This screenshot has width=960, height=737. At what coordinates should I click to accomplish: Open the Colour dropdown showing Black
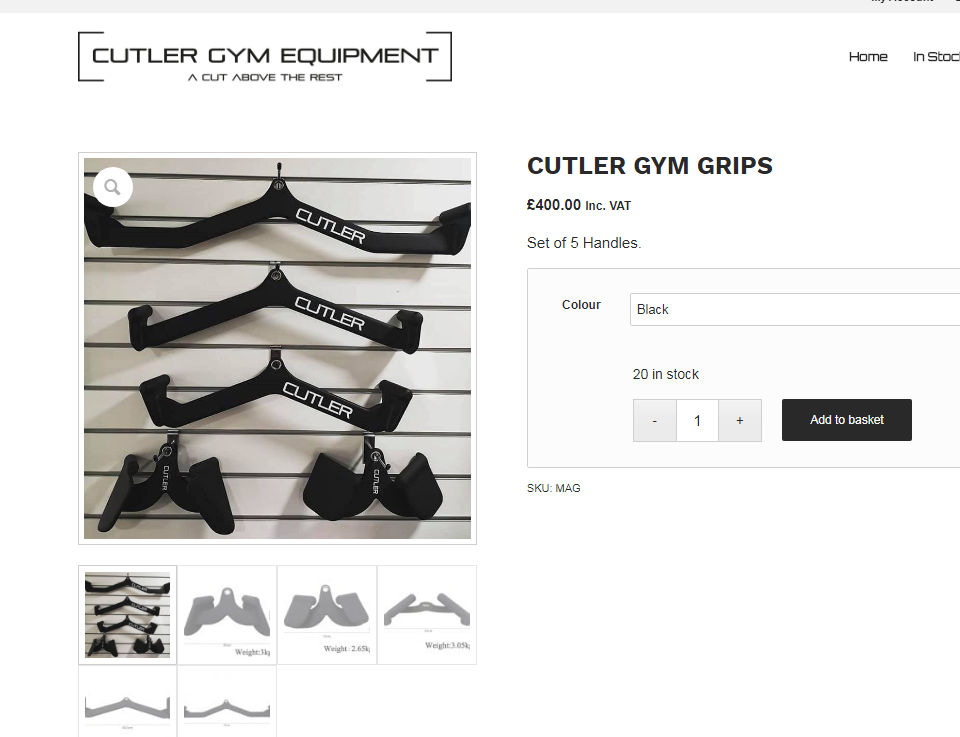pyautogui.click(x=795, y=310)
